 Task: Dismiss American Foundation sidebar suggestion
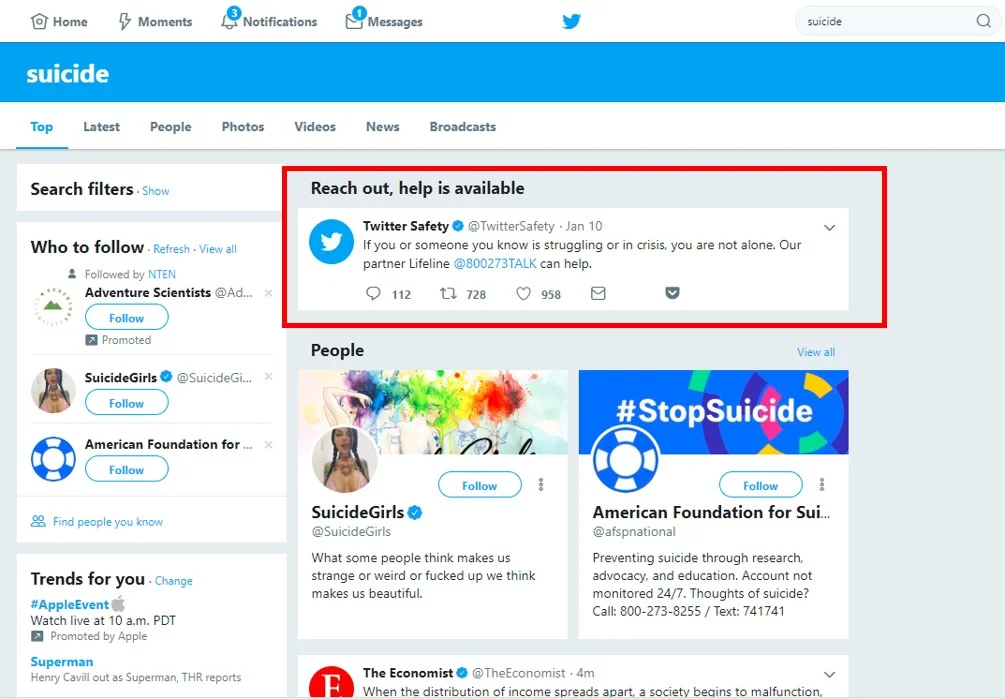click(x=269, y=445)
